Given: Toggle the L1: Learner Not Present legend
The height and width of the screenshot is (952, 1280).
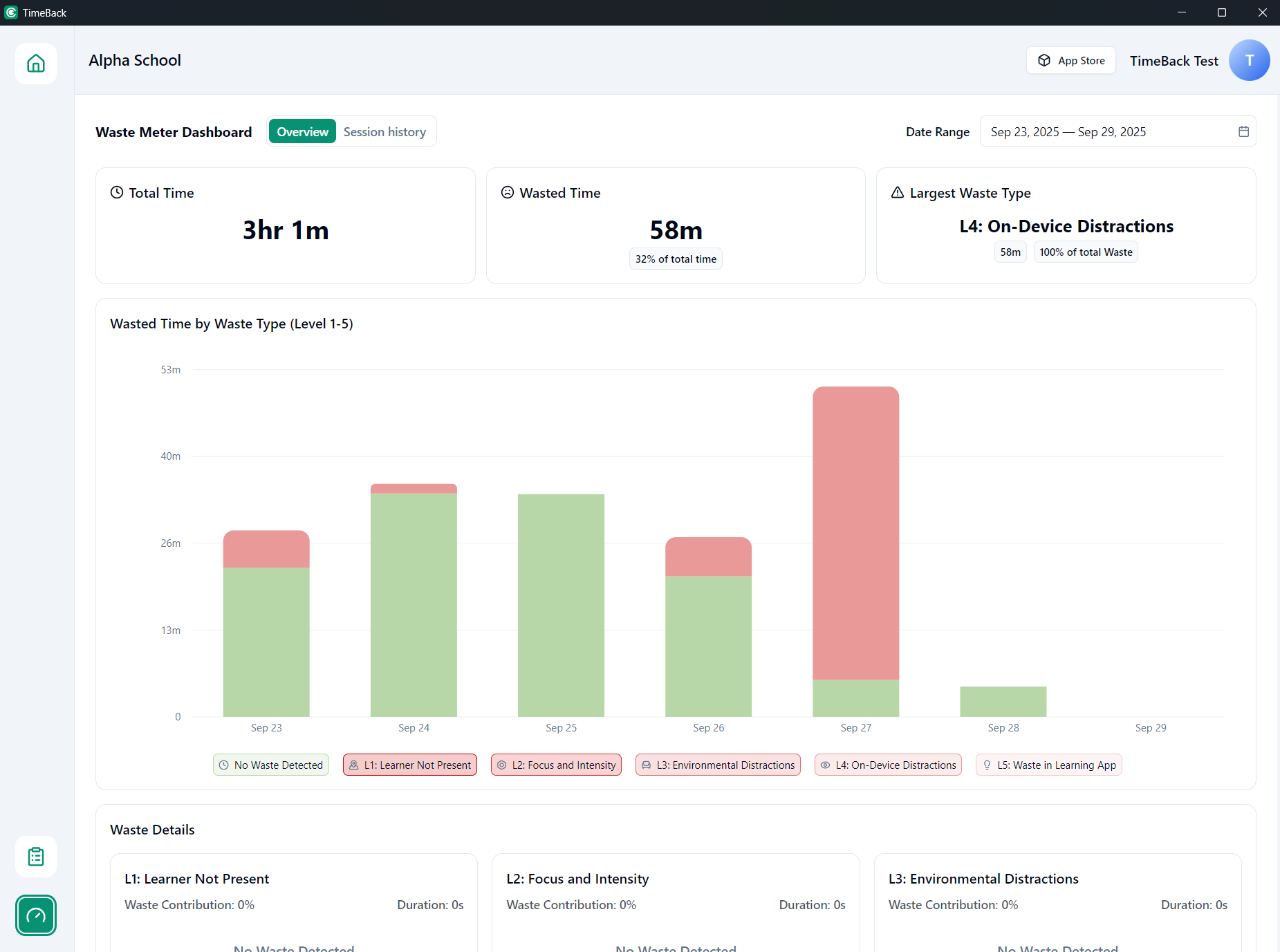Looking at the screenshot, I should (410, 765).
